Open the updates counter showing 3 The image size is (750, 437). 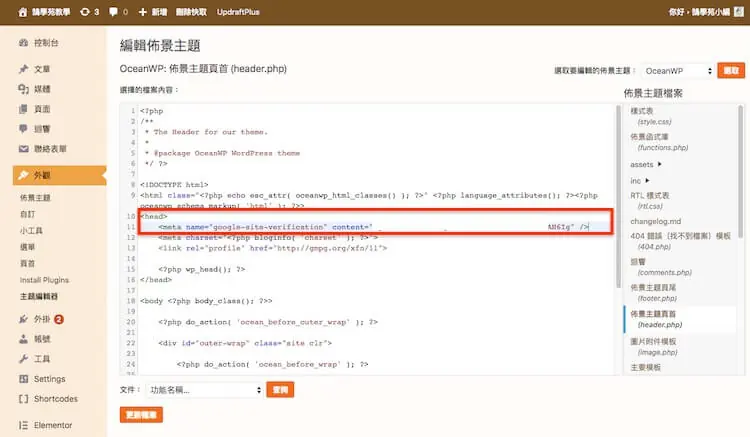[x=89, y=12]
